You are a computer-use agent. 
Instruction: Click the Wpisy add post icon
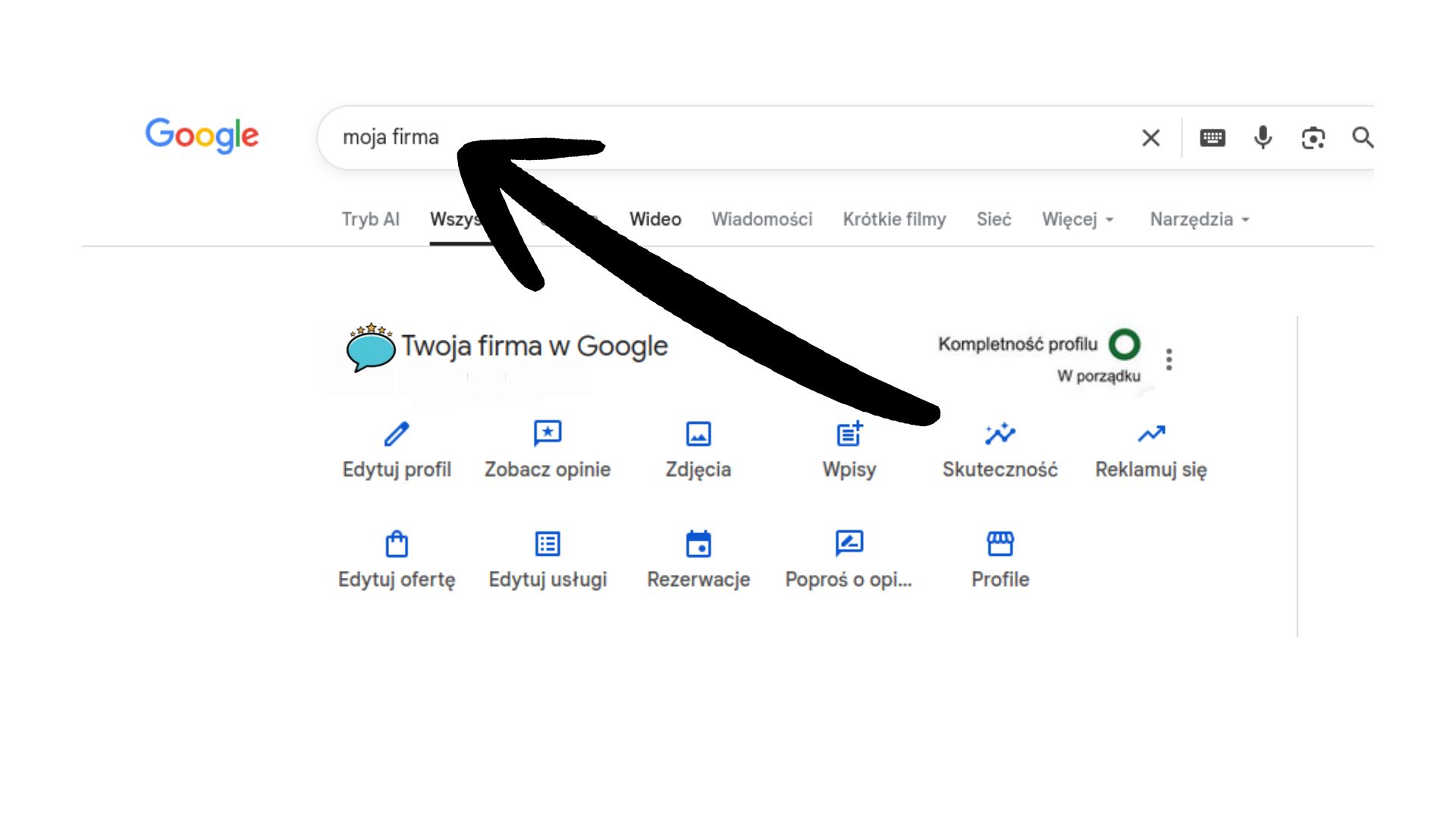(x=849, y=434)
